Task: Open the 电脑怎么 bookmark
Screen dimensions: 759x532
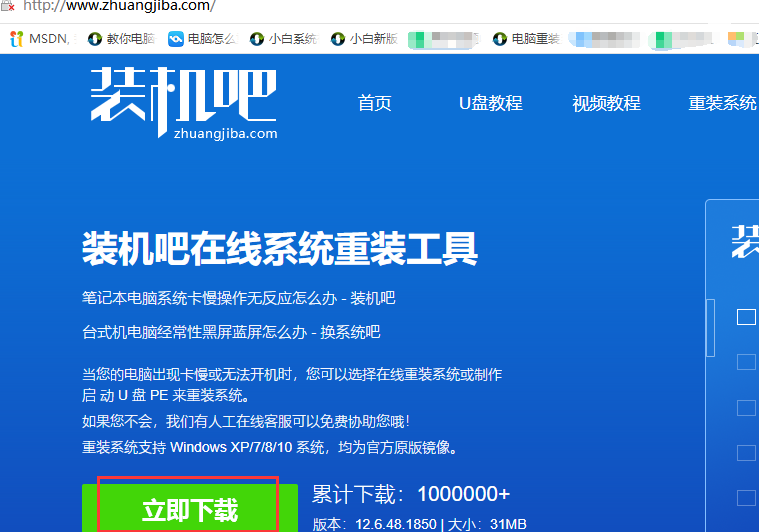Action: (x=201, y=39)
